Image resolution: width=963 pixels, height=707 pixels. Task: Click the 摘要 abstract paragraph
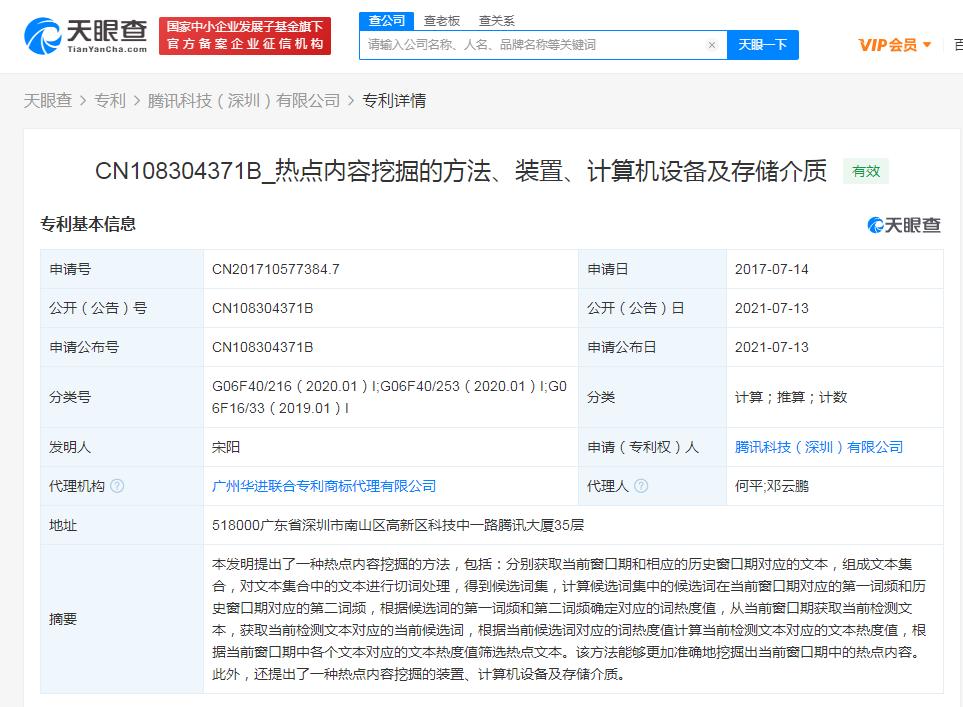(x=569, y=619)
